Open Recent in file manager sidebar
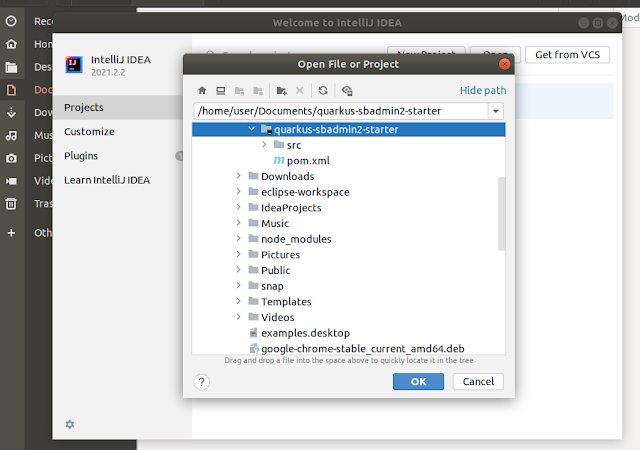This screenshot has height=450, width=640. 11,21
